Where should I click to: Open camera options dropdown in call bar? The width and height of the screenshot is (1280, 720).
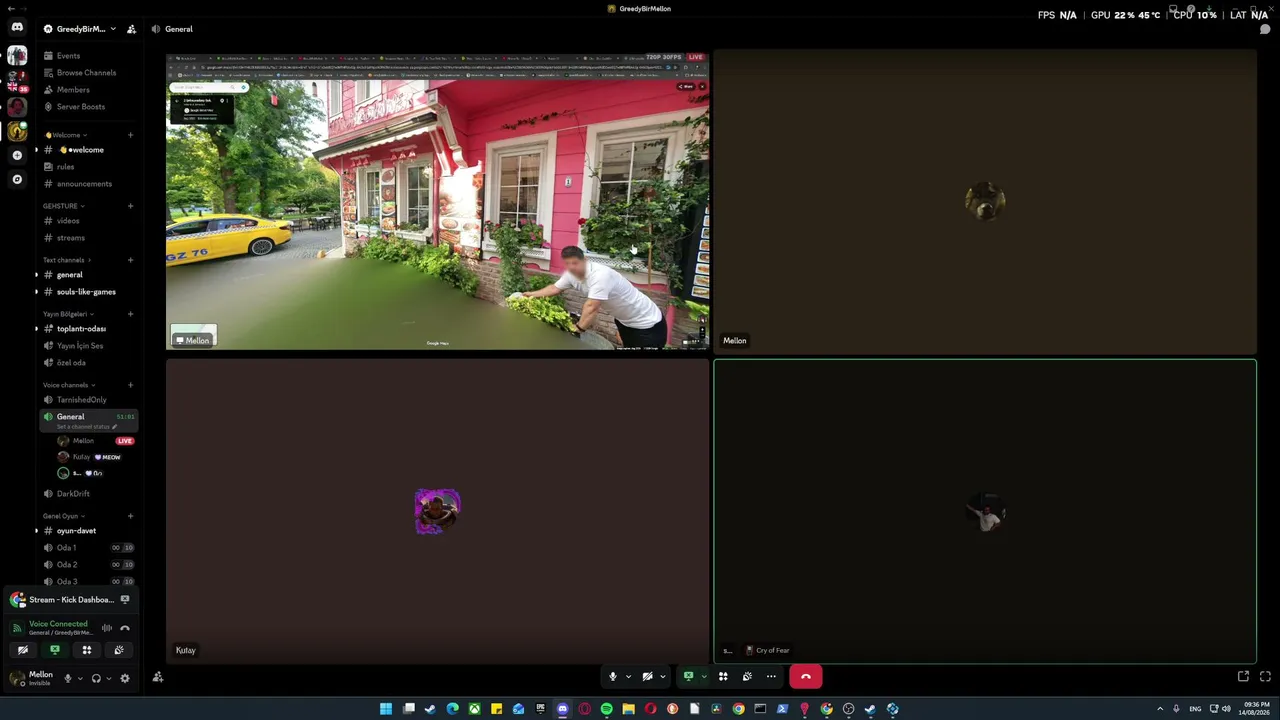coord(662,677)
